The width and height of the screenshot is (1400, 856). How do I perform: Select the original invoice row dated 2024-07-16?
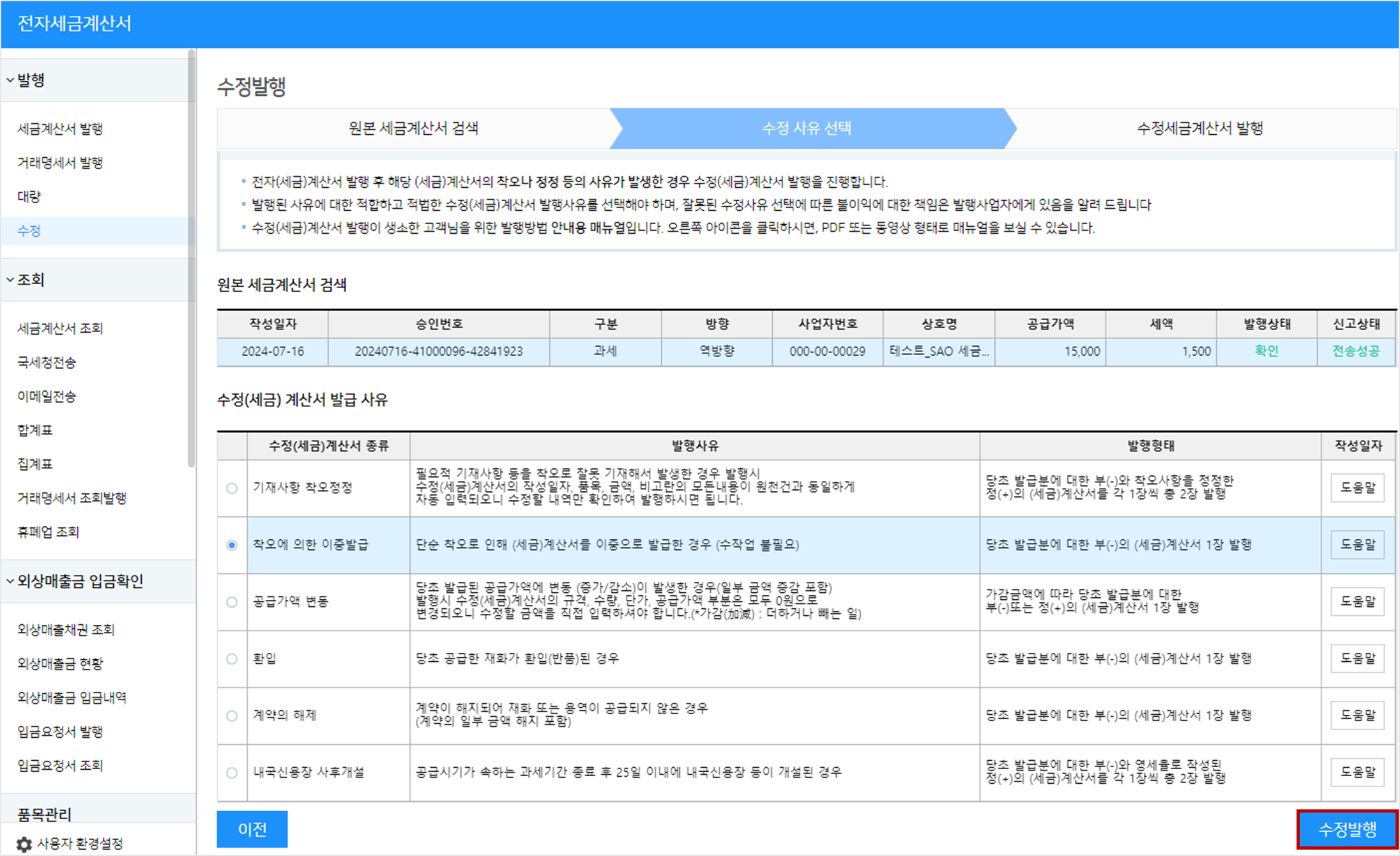click(x=273, y=351)
